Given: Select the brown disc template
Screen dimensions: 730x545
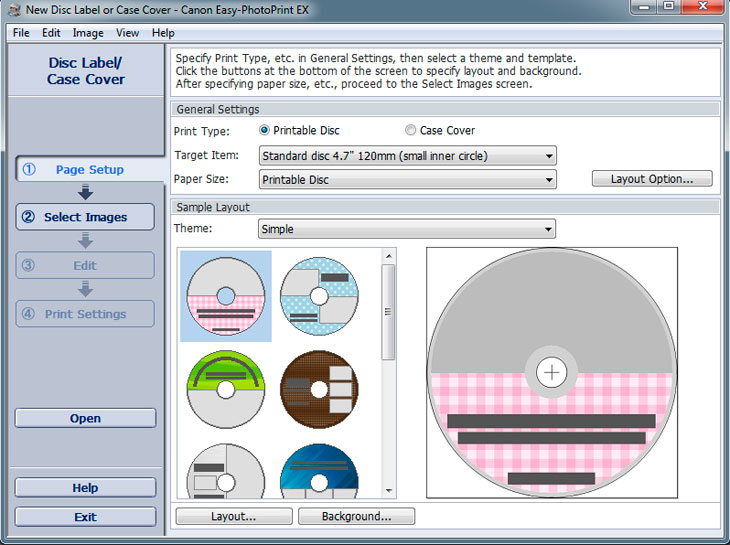Looking at the screenshot, I should pos(319,389).
